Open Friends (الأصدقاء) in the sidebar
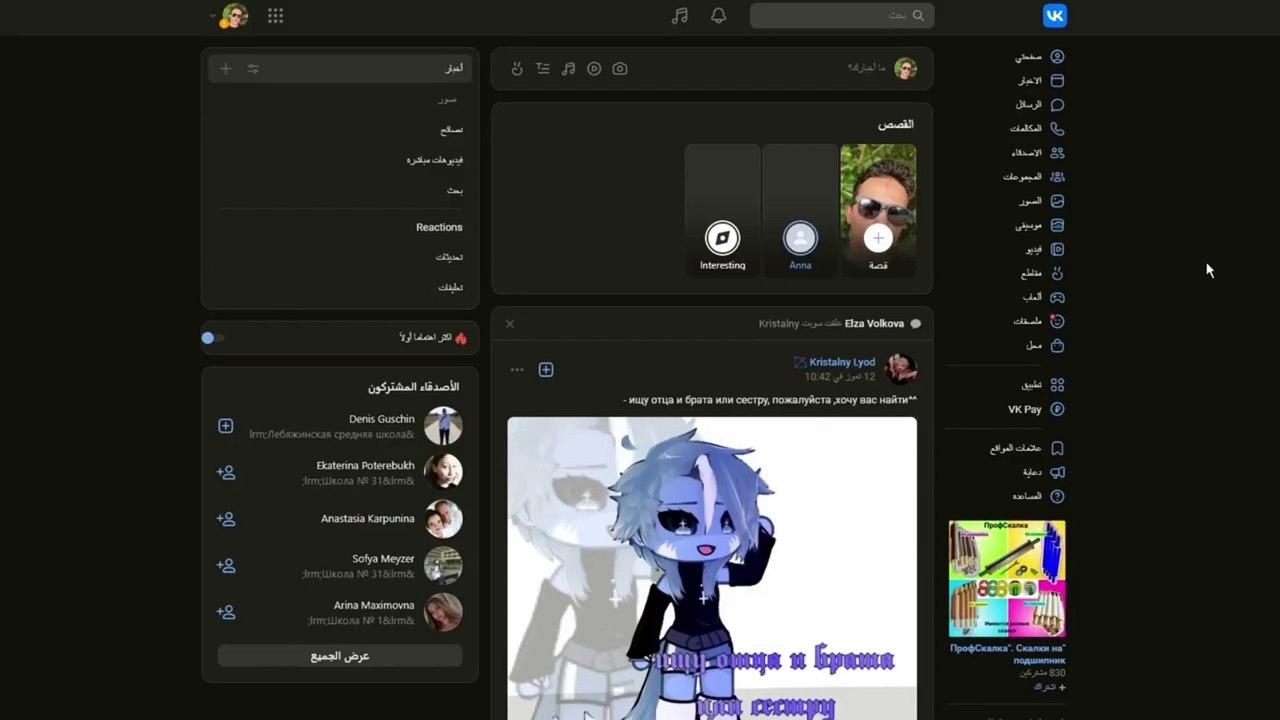Viewport: 1280px width, 720px height. pyautogui.click(x=1037, y=153)
